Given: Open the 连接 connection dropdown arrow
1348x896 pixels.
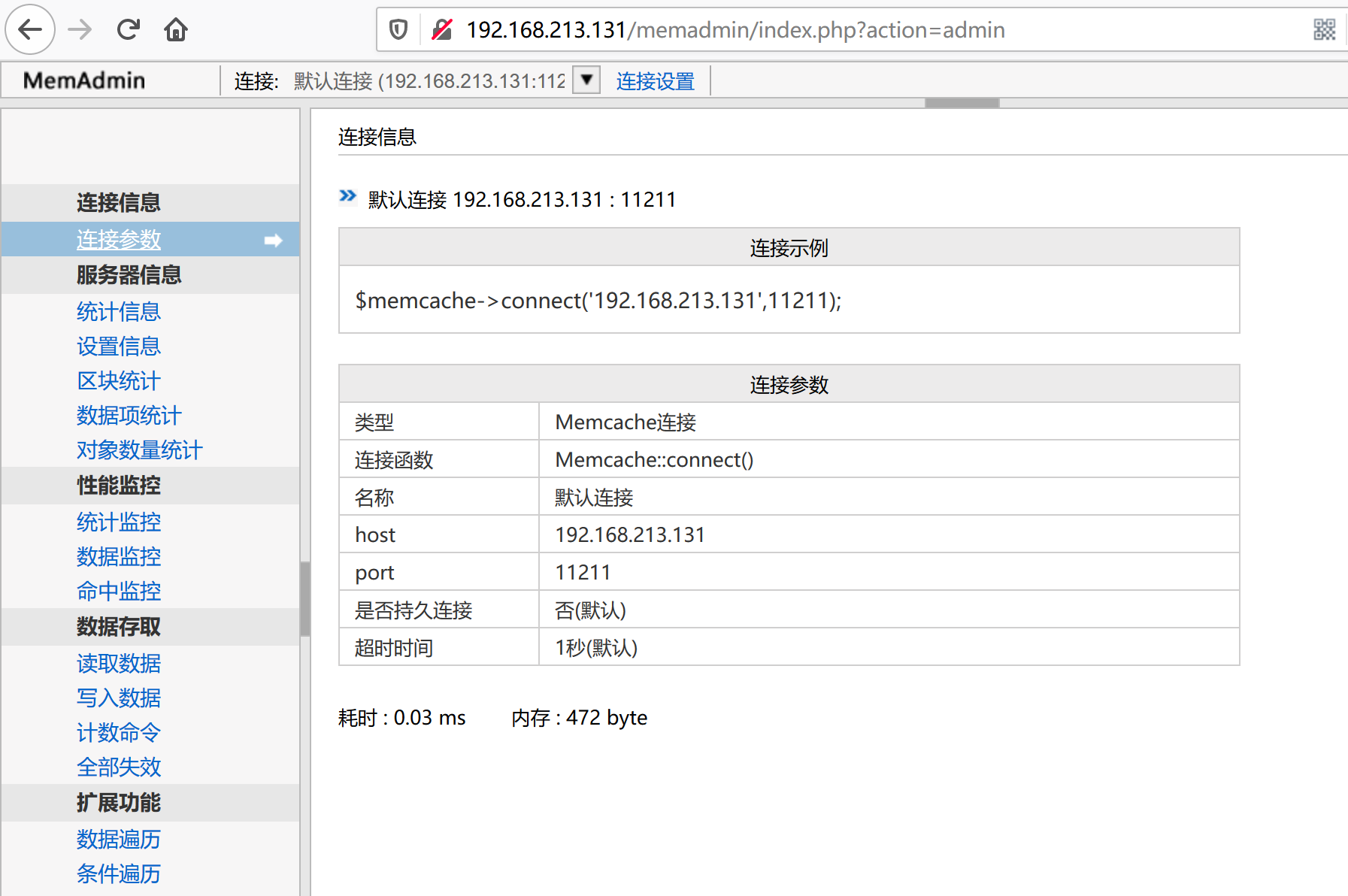Looking at the screenshot, I should [x=586, y=80].
